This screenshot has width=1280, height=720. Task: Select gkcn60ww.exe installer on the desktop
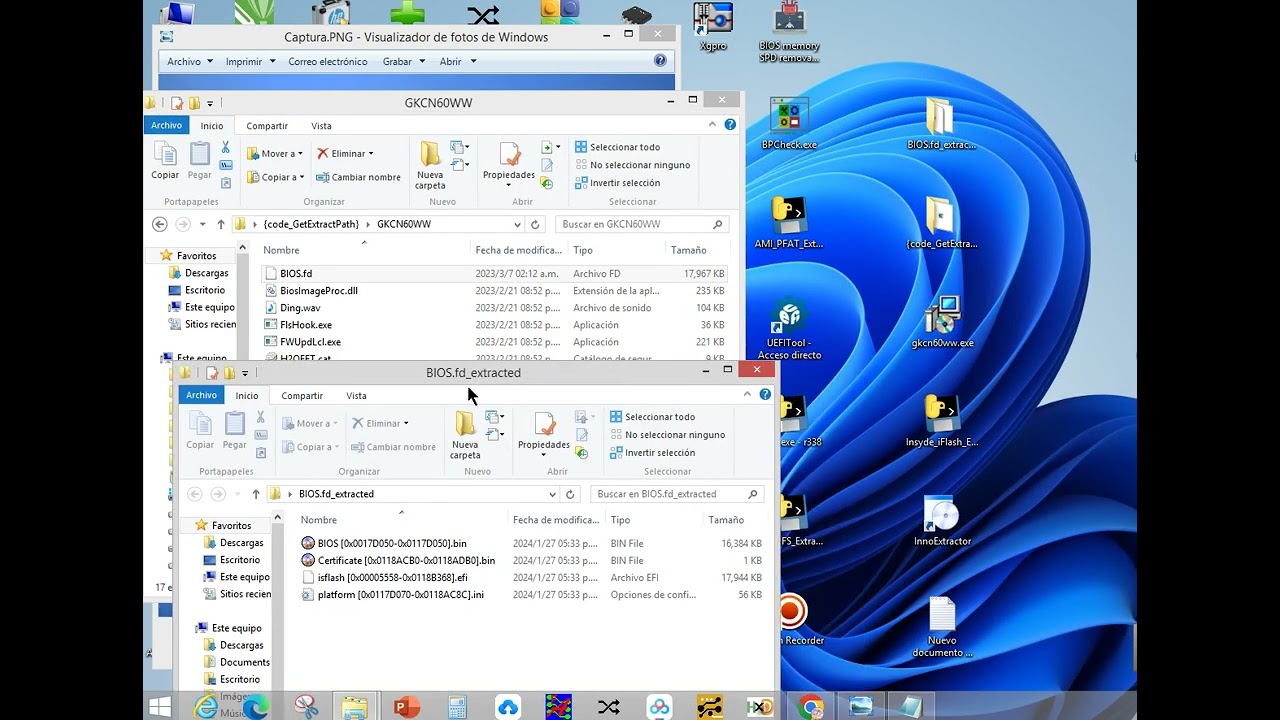(x=942, y=322)
